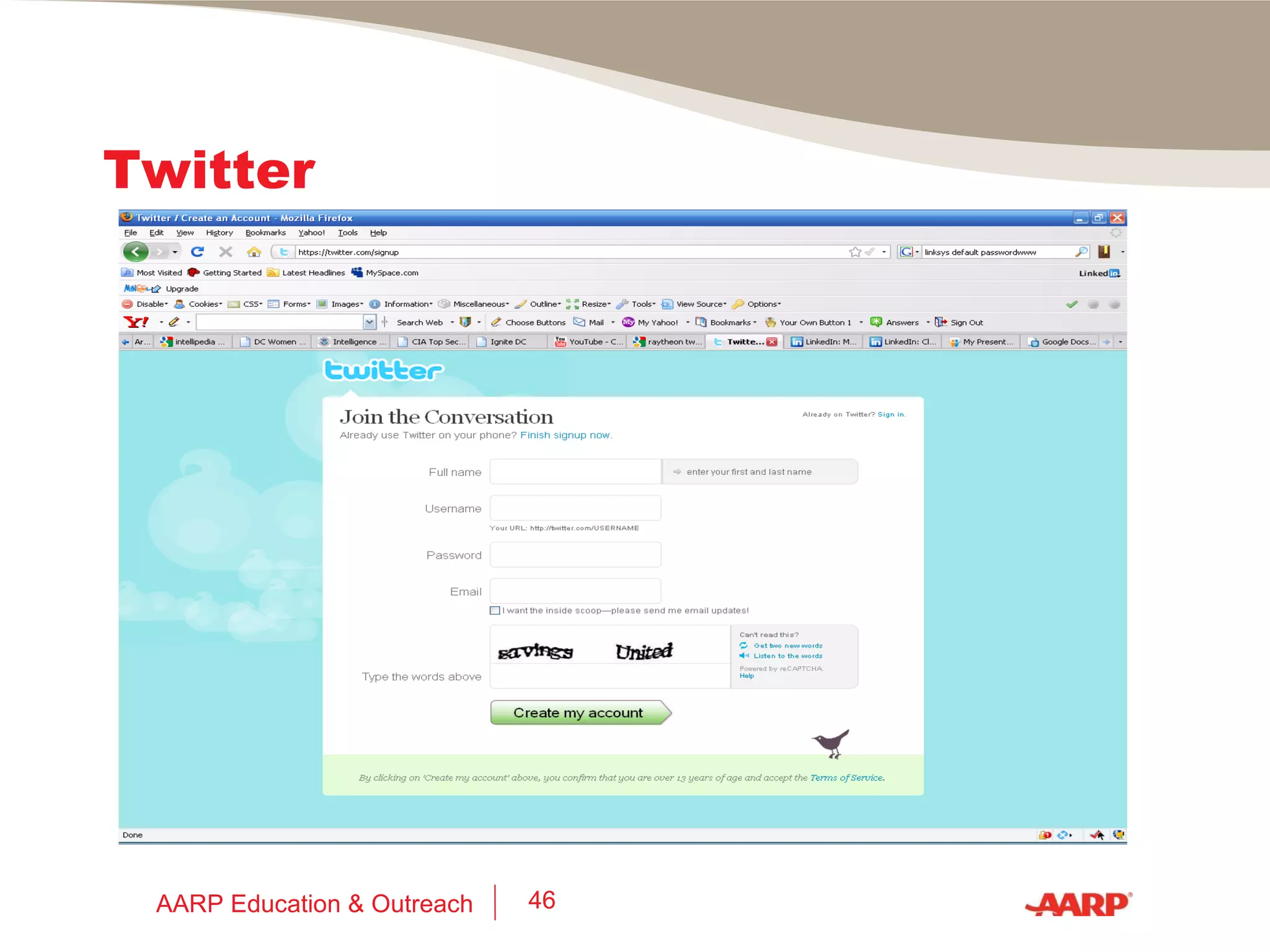Click the Full name input field

click(x=575, y=472)
